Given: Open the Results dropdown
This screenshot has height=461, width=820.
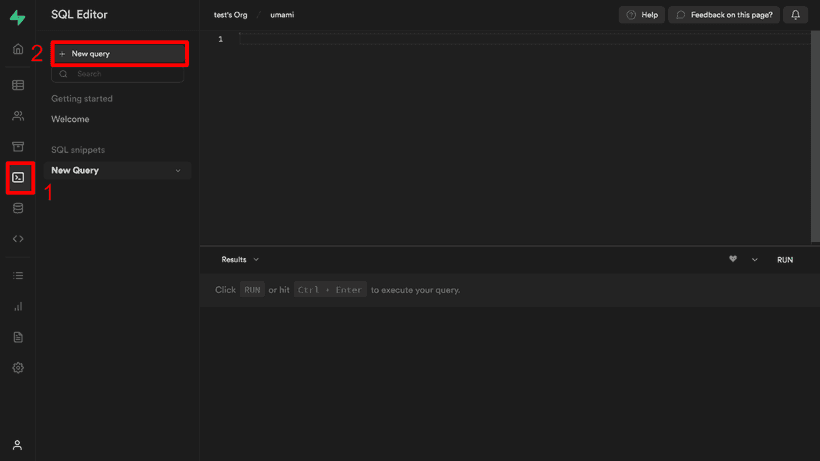Looking at the screenshot, I should [240, 260].
